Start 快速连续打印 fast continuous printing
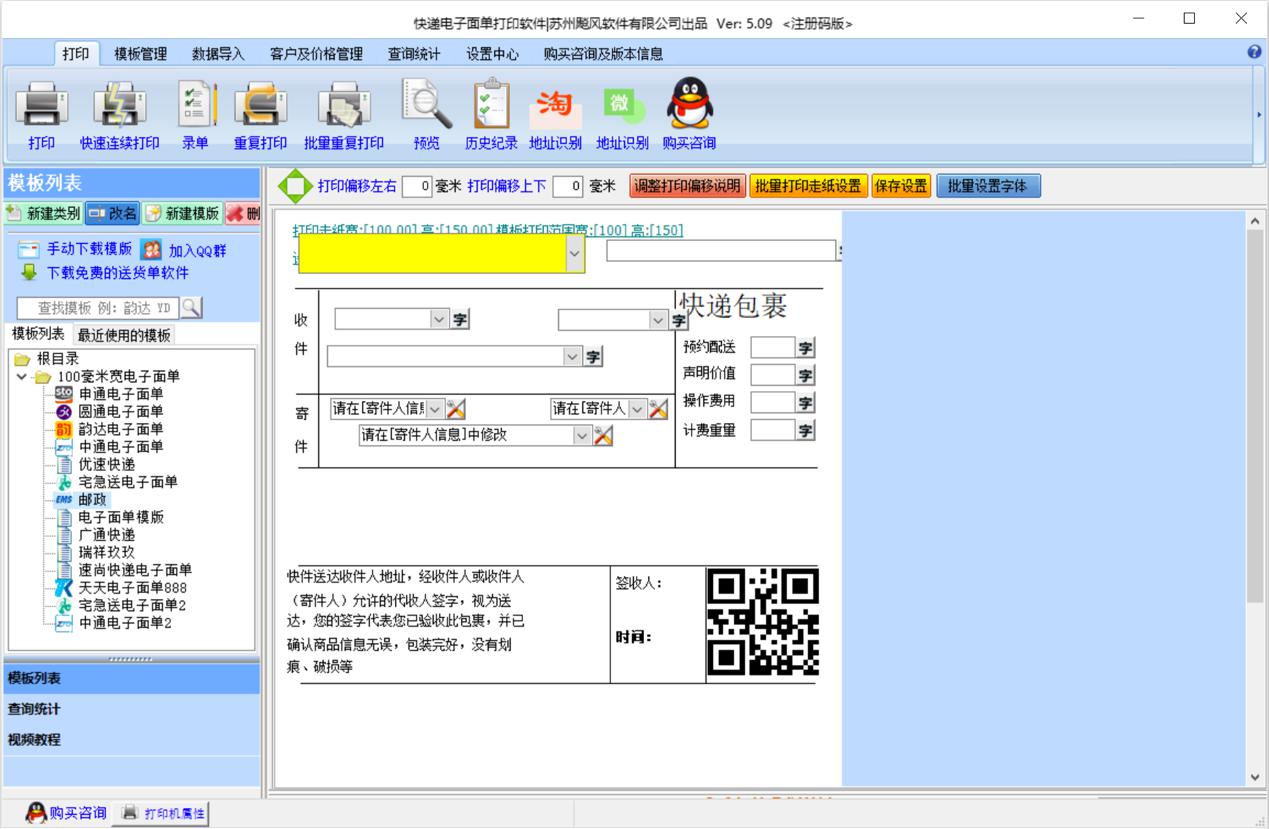 tap(120, 105)
